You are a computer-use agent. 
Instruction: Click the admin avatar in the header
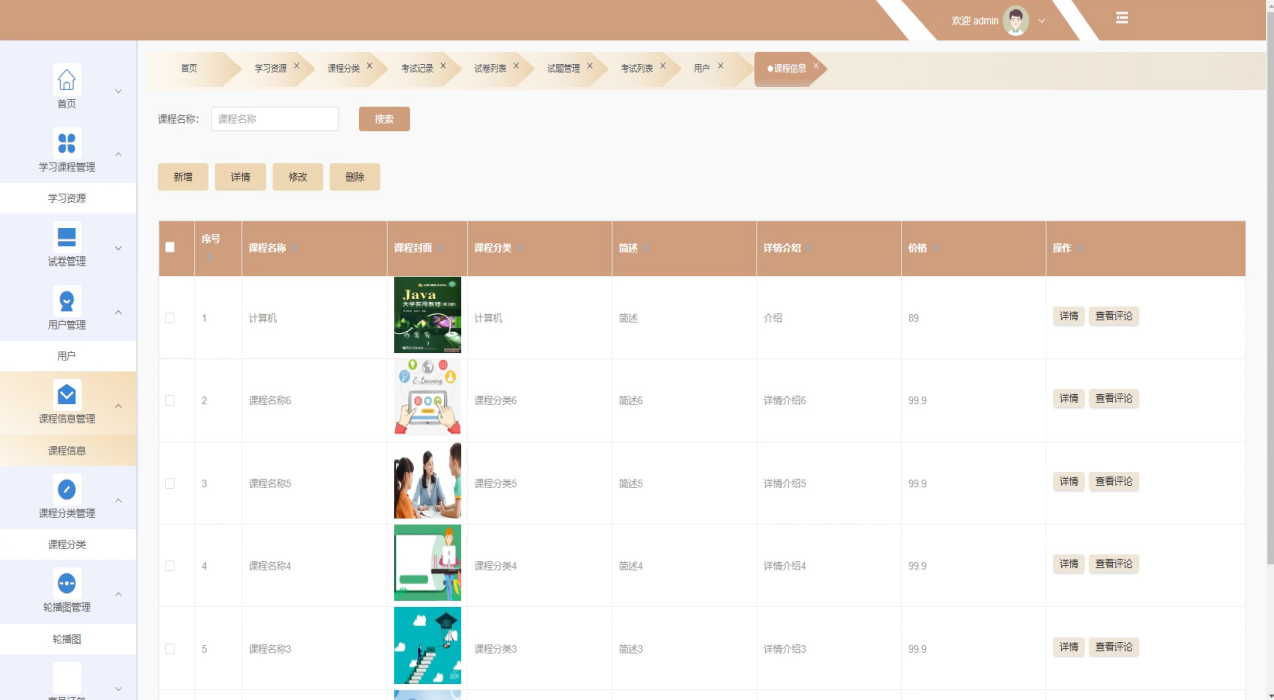pyautogui.click(x=1016, y=21)
